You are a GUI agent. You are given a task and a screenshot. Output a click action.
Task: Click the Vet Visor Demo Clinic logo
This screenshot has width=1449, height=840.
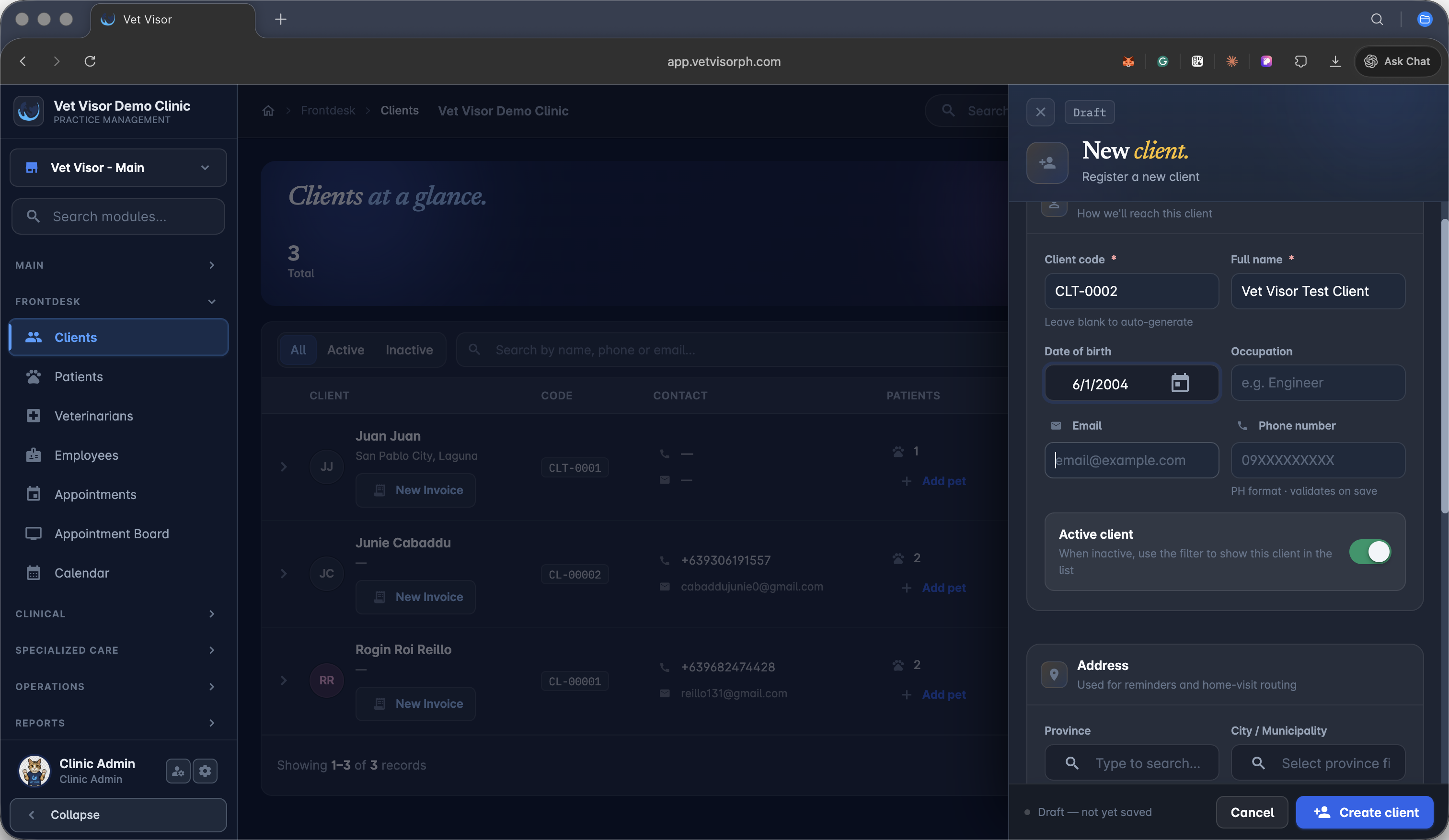point(29,111)
